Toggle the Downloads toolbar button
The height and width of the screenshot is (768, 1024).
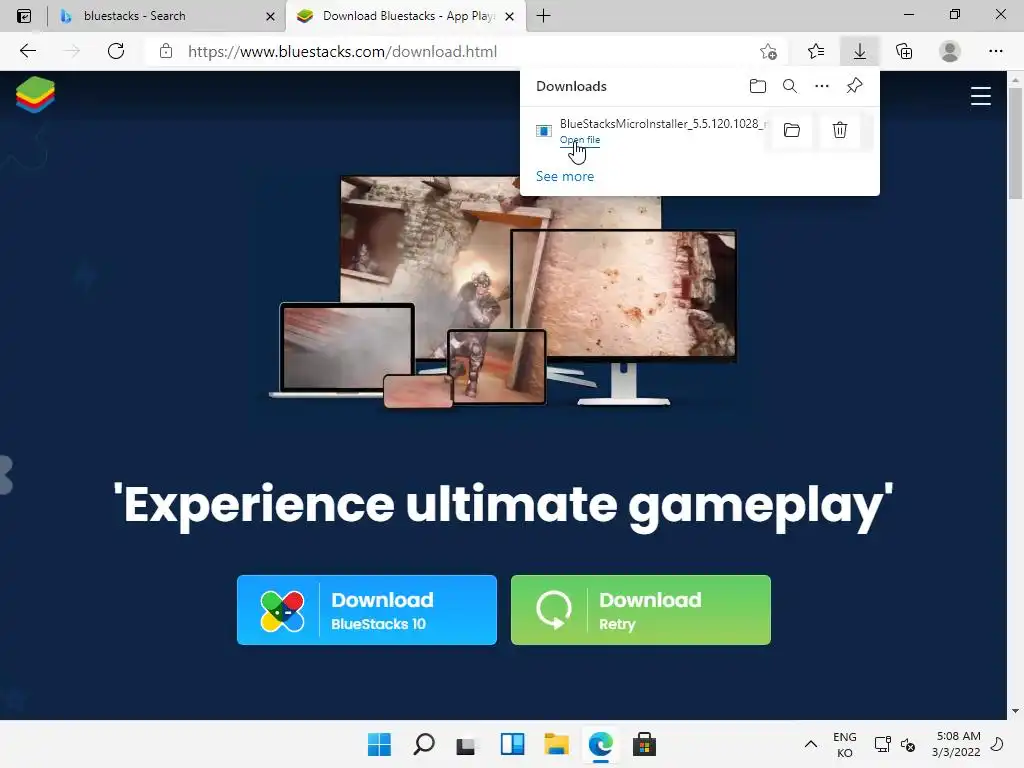(x=860, y=51)
